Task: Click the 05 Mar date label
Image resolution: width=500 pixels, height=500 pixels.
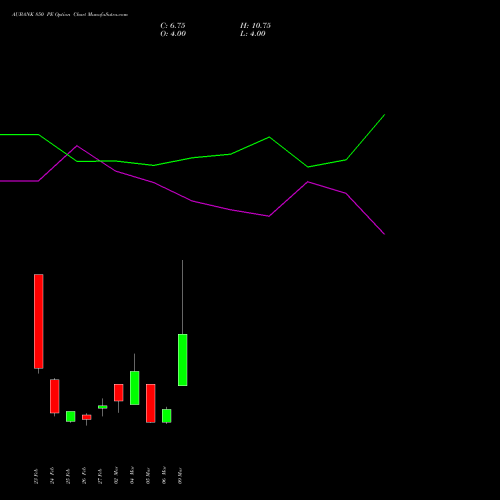Action: point(148,476)
